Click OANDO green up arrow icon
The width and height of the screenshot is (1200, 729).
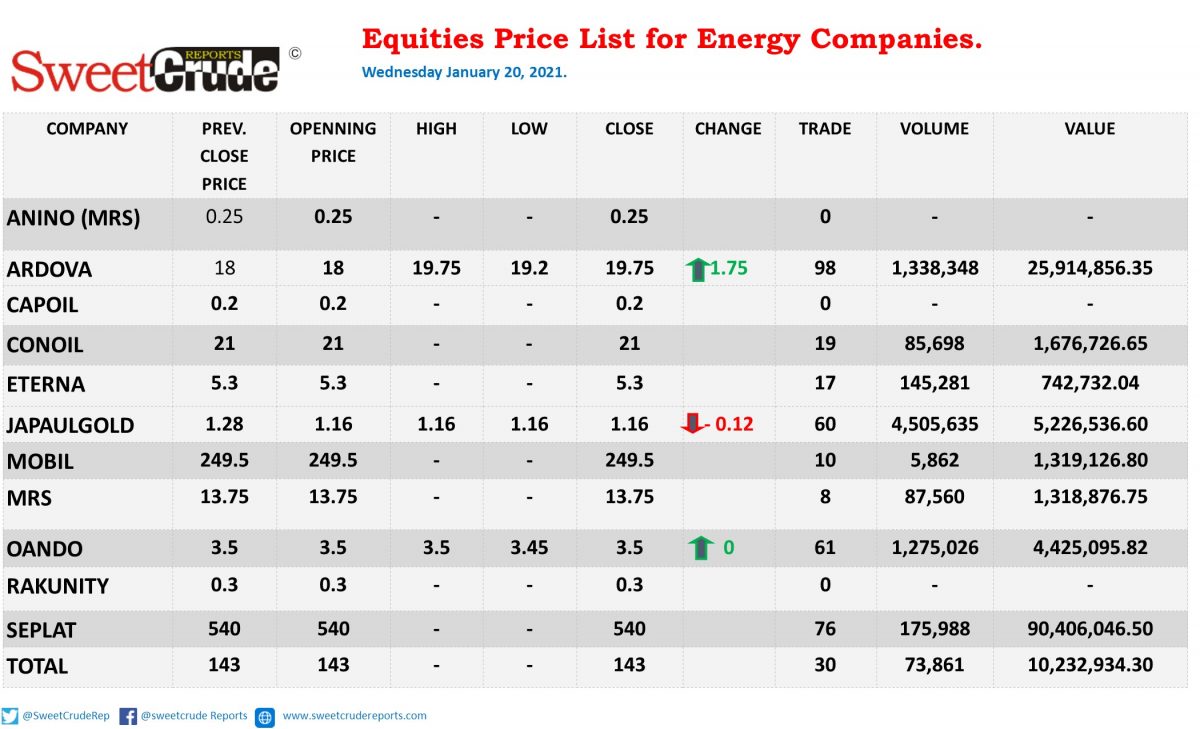coord(700,548)
